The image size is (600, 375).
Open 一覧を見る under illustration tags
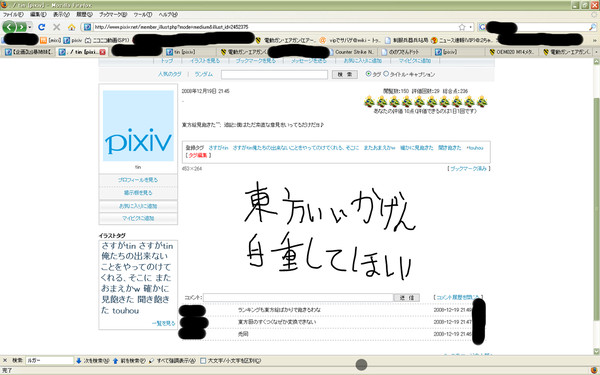coord(164,323)
